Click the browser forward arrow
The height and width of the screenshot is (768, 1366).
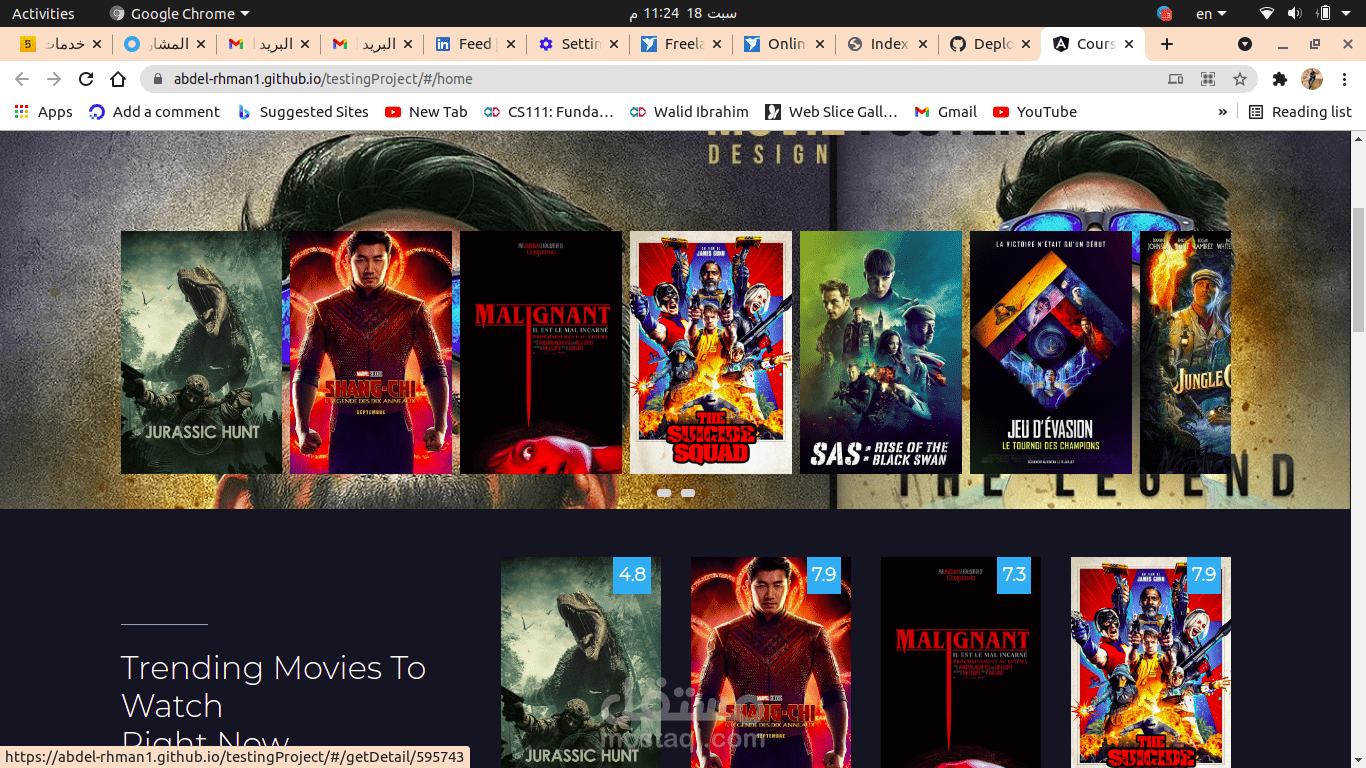[54, 79]
